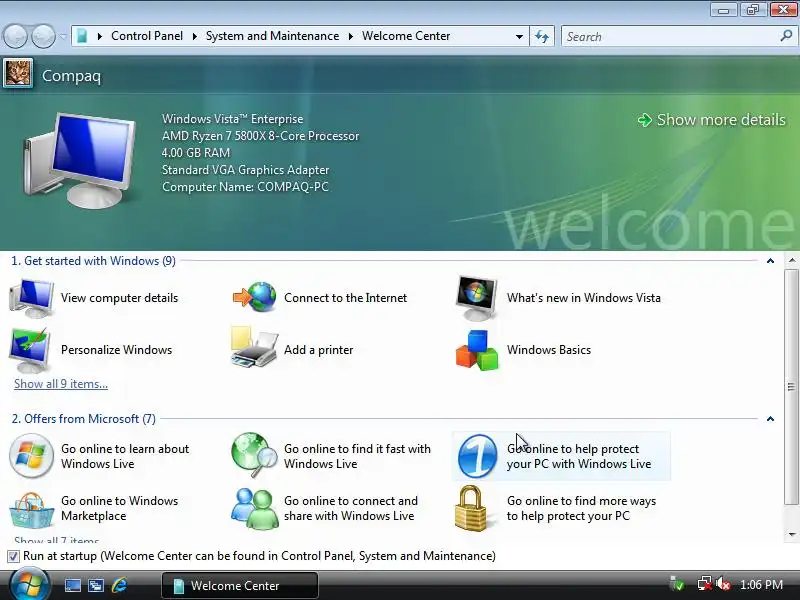This screenshot has height=600, width=800.
Task: Click in the Search input field
Action: pos(671,37)
